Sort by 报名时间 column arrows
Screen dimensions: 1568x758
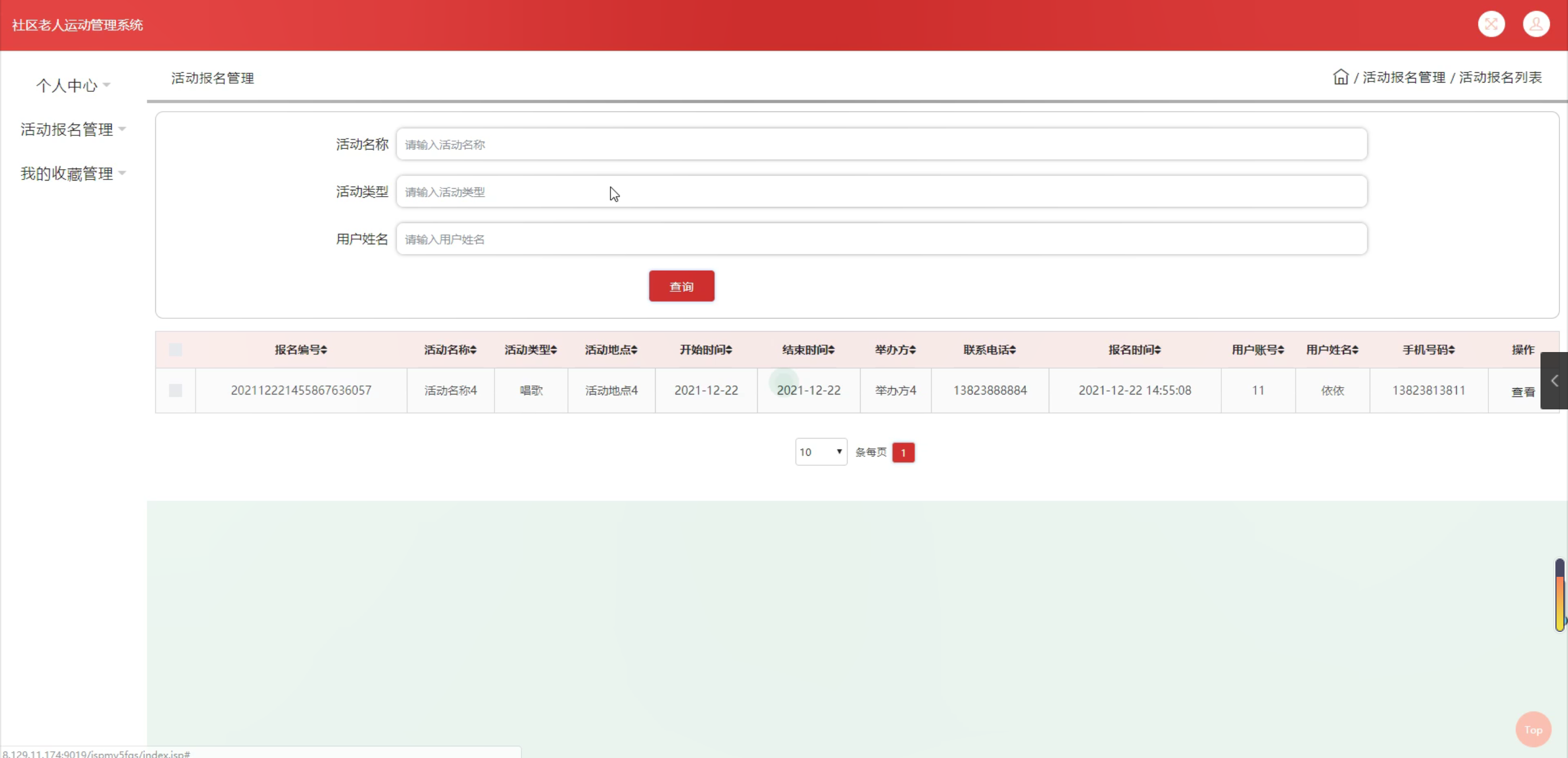point(1157,350)
